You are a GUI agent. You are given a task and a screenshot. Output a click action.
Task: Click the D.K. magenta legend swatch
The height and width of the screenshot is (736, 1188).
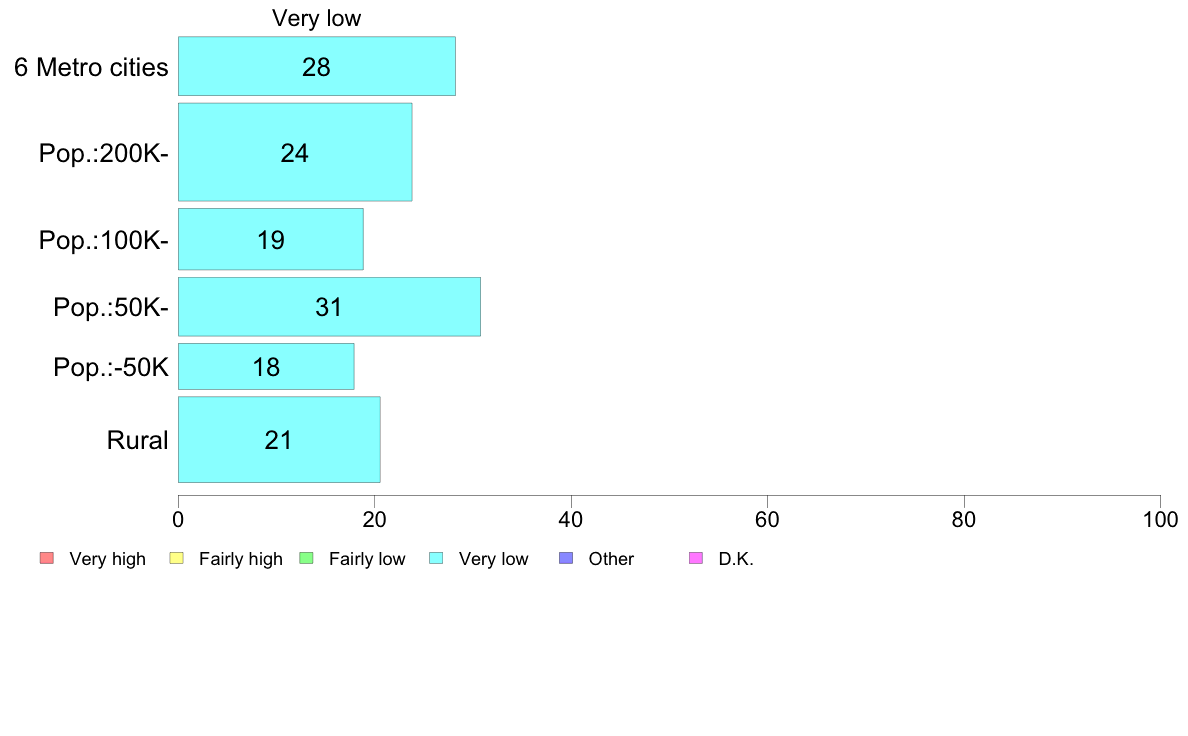[696, 559]
